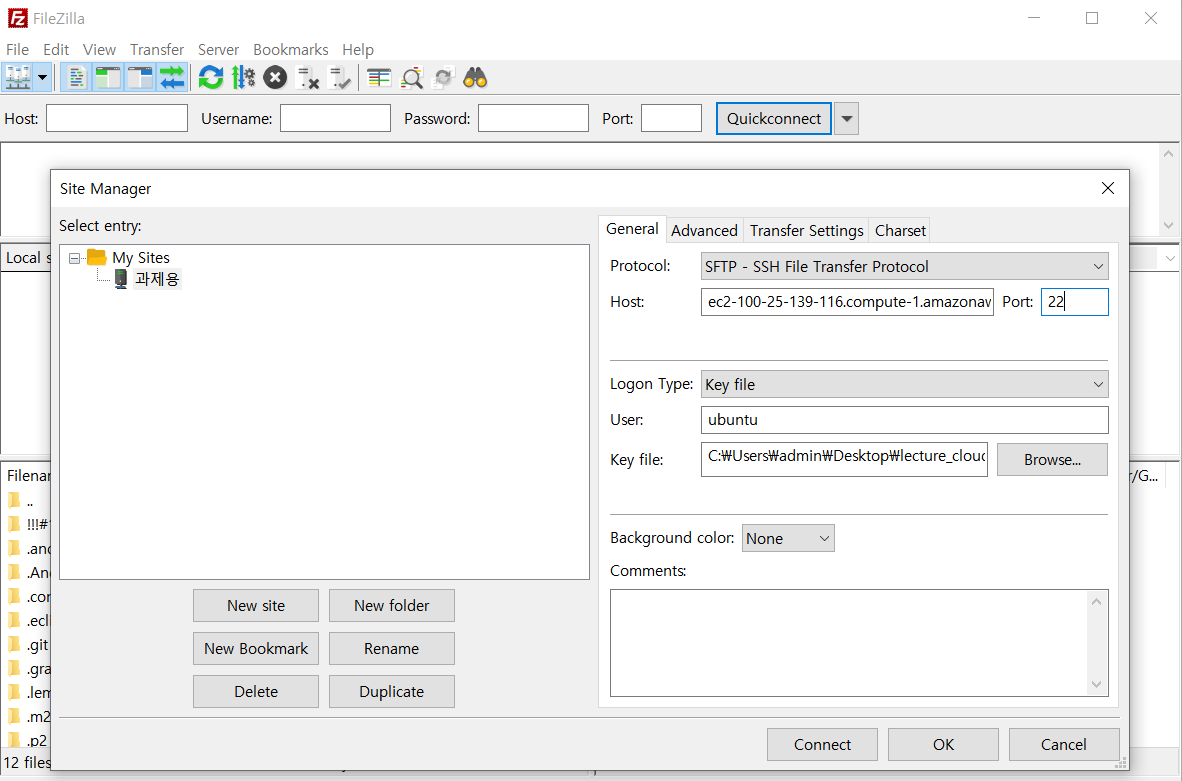Click the Connect button
This screenshot has height=781, width=1182.
coord(822,744)
